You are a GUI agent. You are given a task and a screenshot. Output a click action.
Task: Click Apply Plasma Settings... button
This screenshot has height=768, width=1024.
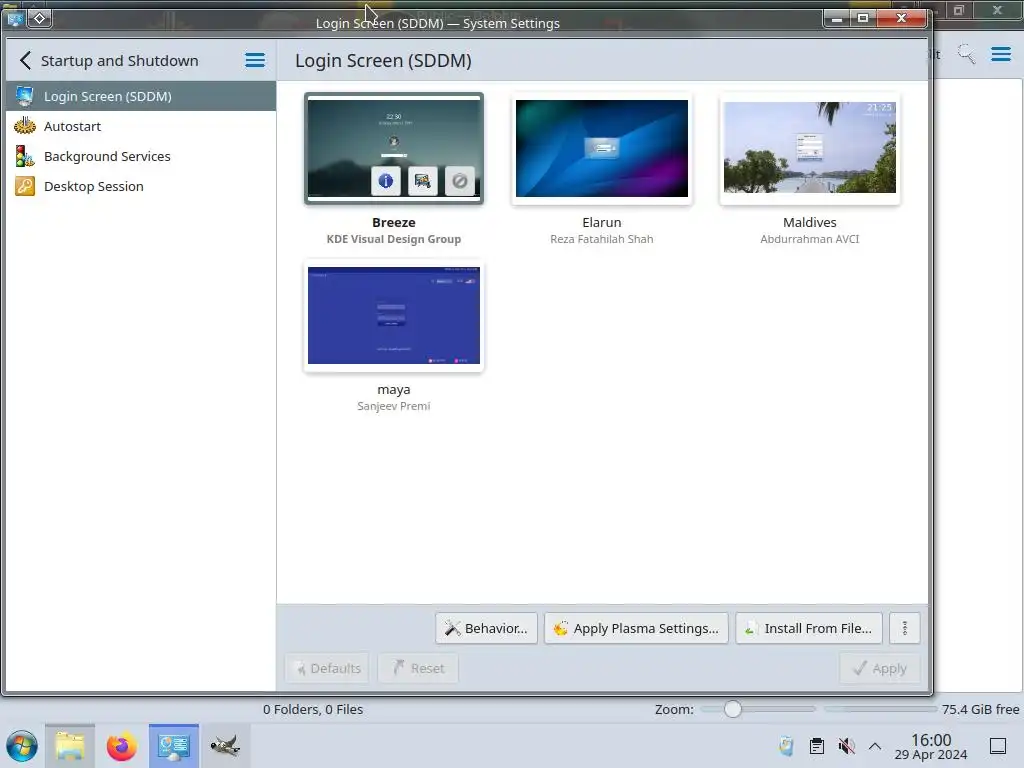tap(636, 628)
